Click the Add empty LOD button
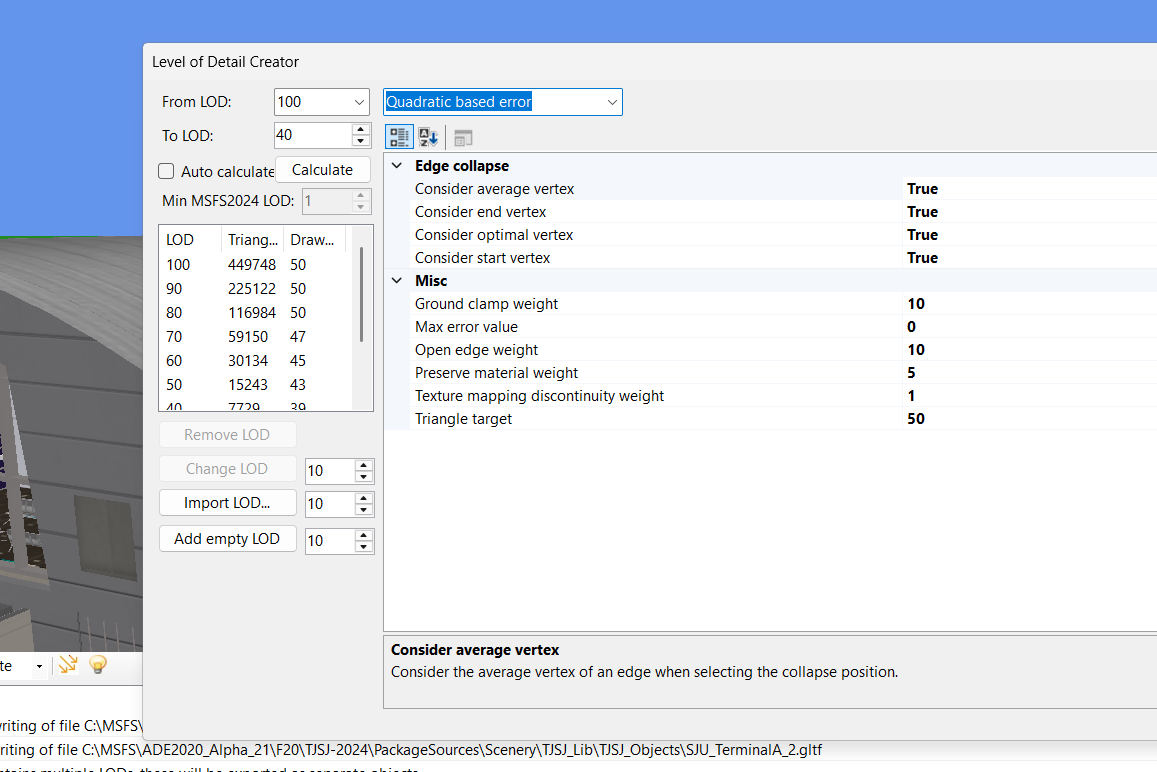This screenshot has height=772, width=1157. point(227,539)
